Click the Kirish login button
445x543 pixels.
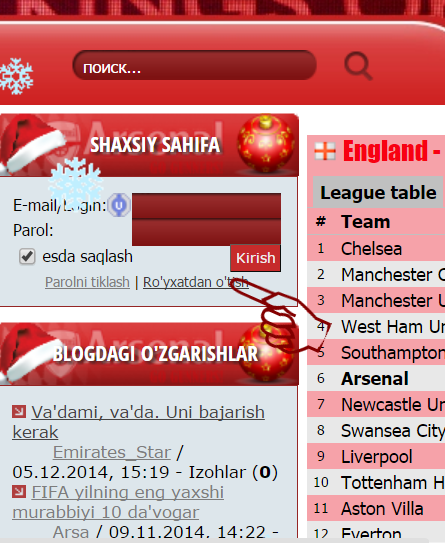(x=256, y=258)
